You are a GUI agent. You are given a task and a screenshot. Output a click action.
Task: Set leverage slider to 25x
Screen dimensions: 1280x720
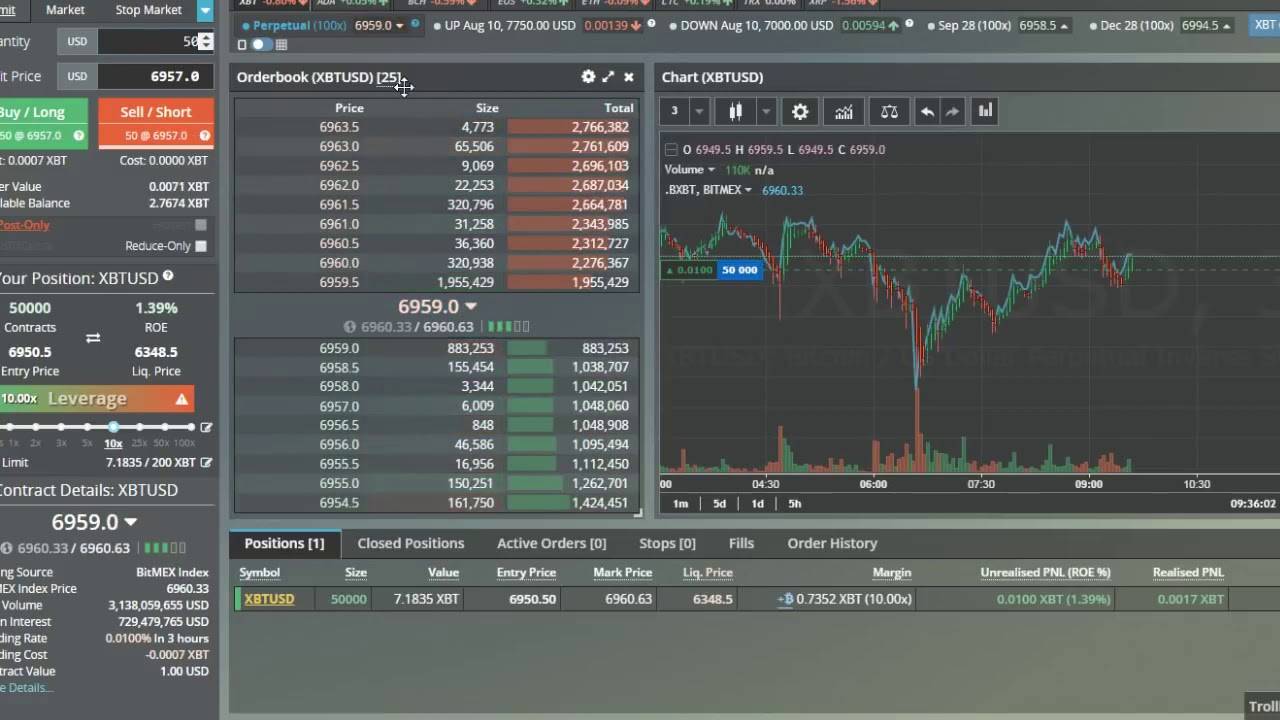pos(139,428)
